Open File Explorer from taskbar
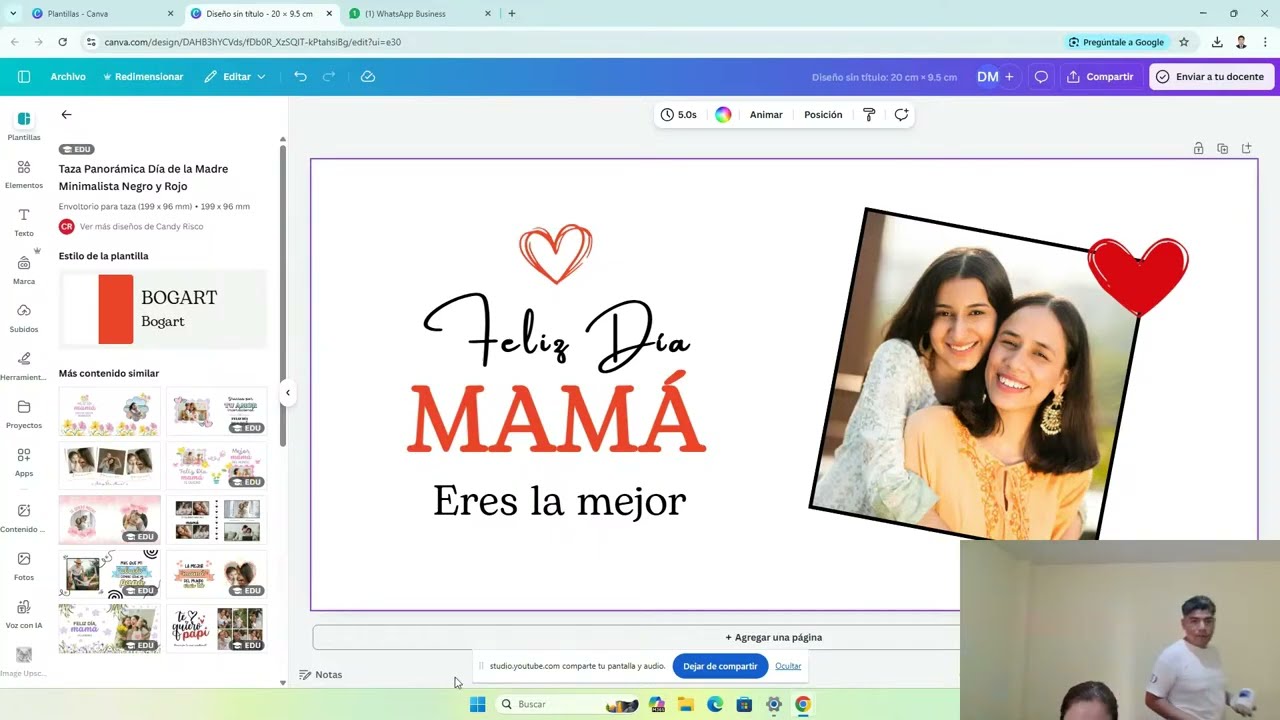 coord(686,704)
